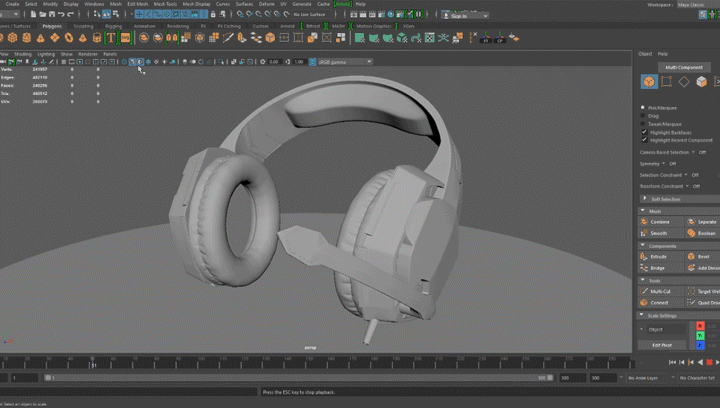Select the object selection cube icon
720x408 pixels.
[649, 82]
